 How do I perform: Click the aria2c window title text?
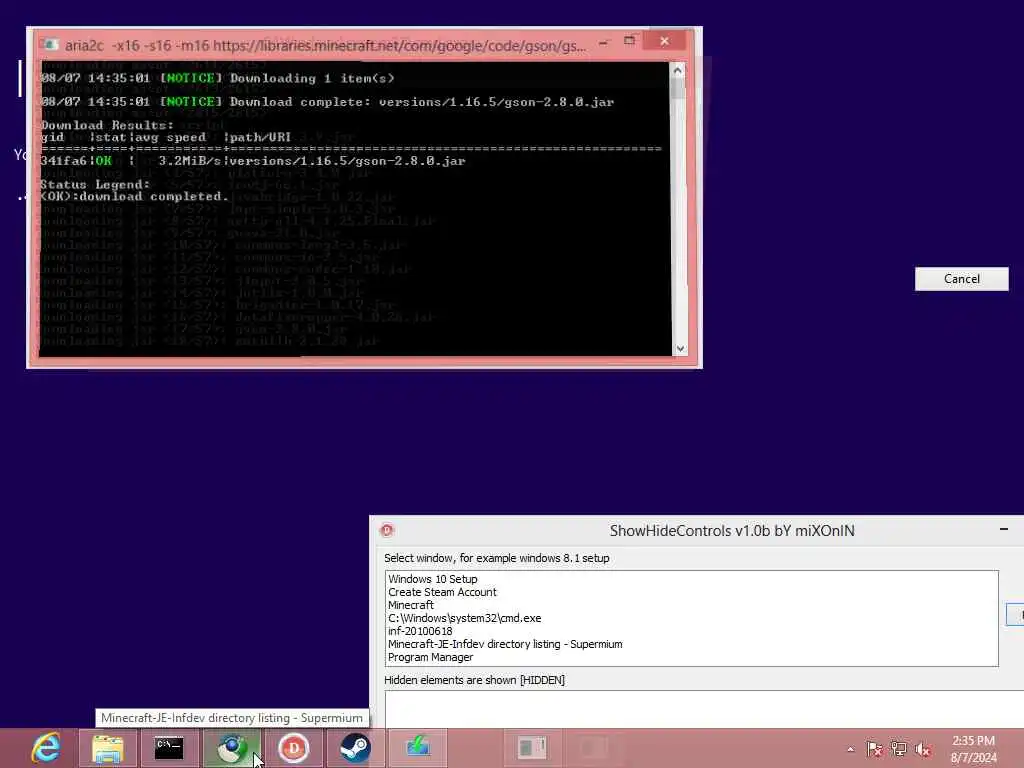(325, 45)
